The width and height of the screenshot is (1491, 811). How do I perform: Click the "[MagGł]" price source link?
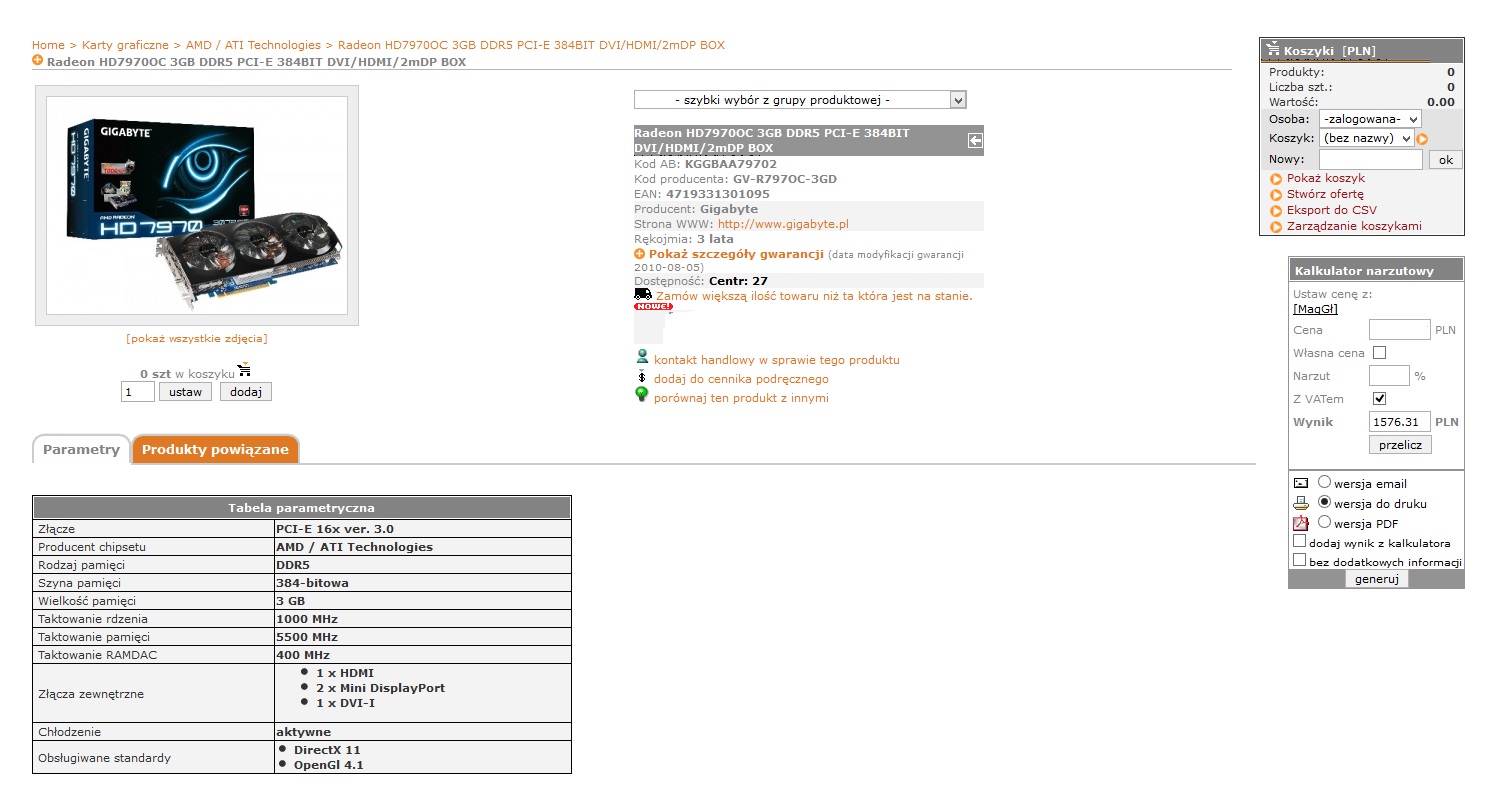(x=1315, y=309)
